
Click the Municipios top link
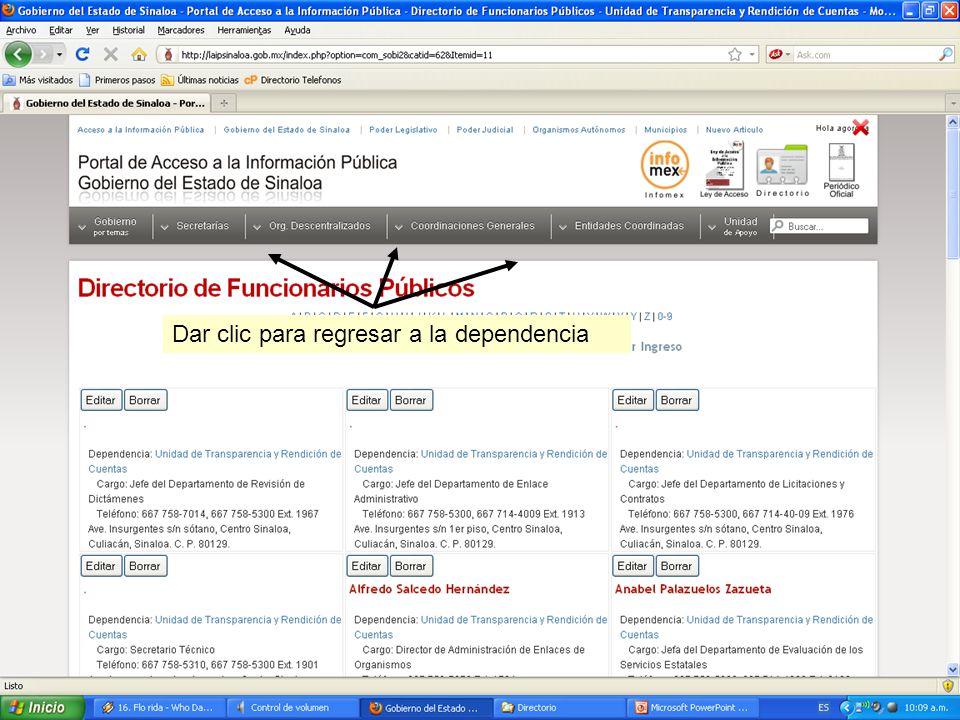(666, 130)
